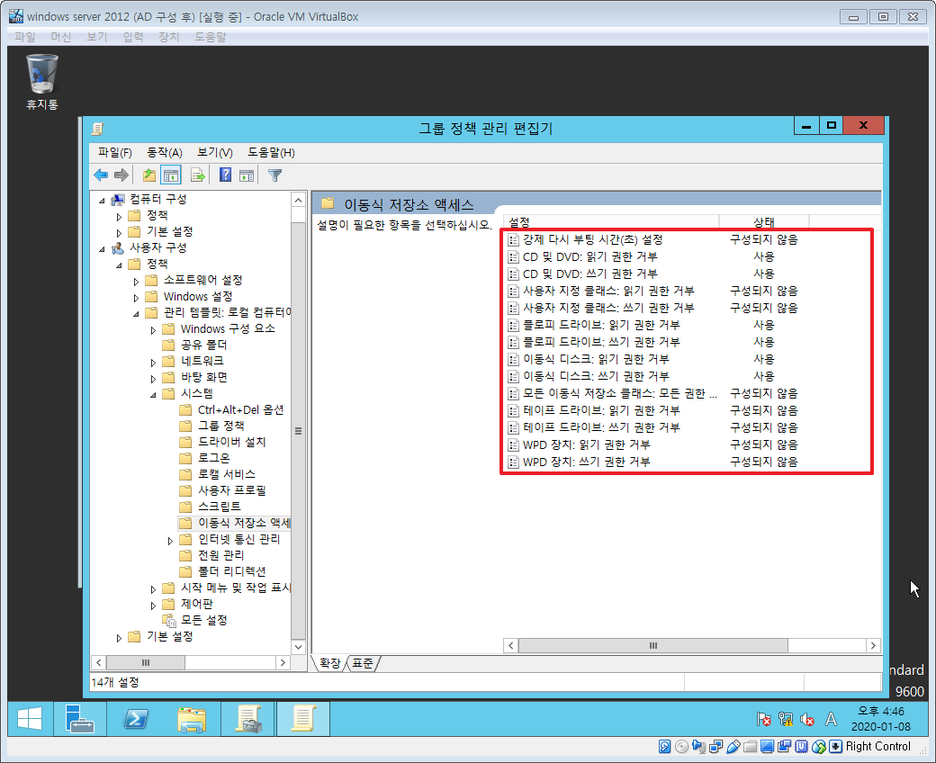Click the VirtualBox optical disk status icon

[x=682, y=746]
